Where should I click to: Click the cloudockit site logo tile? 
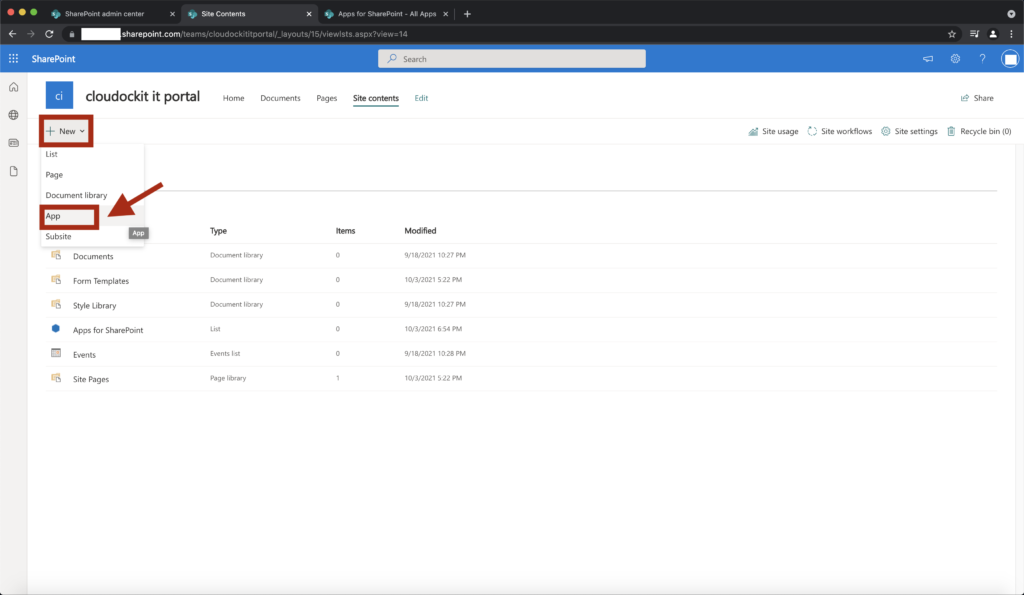pos(59,96)
